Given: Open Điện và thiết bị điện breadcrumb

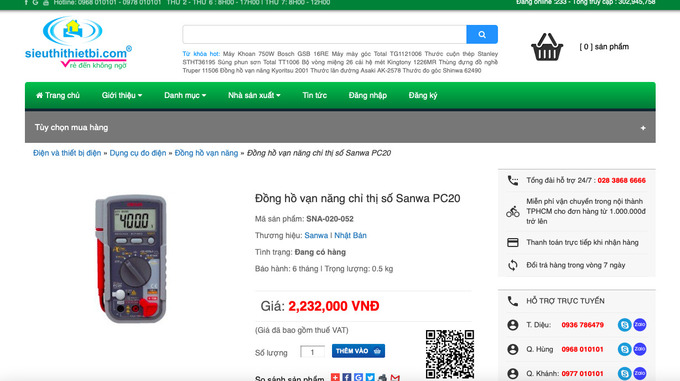Looking at the screenshot, I should click(x=67, y=153).
